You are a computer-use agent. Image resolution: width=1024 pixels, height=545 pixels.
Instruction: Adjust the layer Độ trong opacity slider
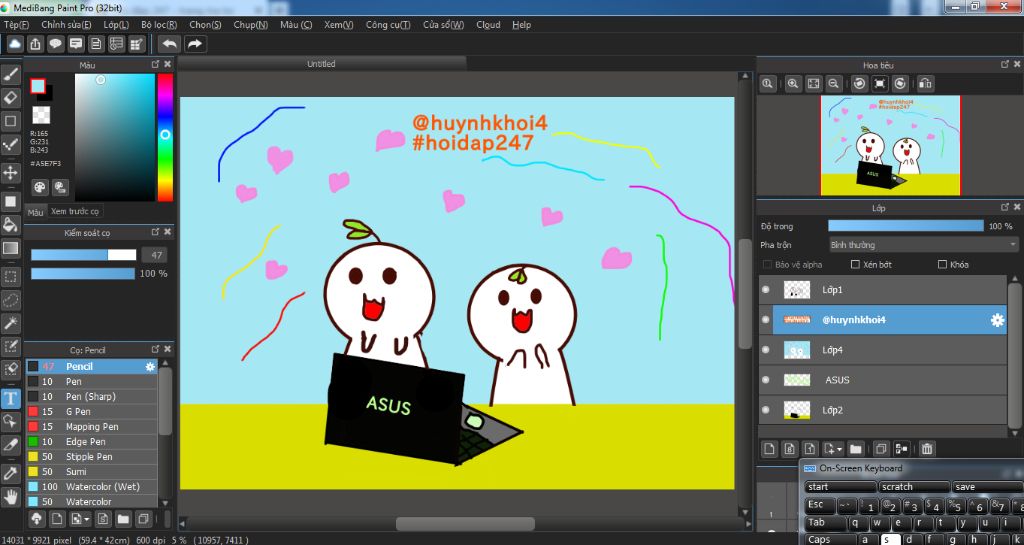click(905, 226)
